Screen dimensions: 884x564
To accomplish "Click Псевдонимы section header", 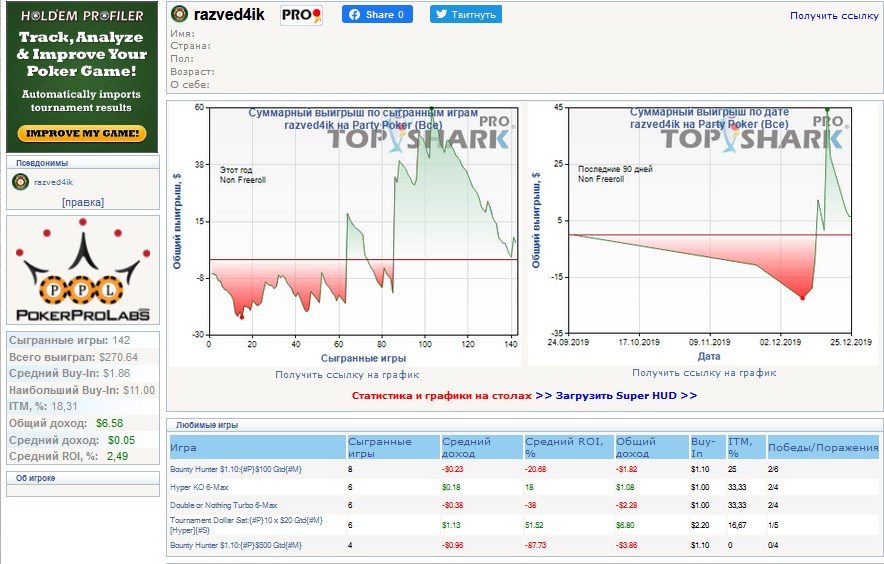I will (x=83, y=163).
